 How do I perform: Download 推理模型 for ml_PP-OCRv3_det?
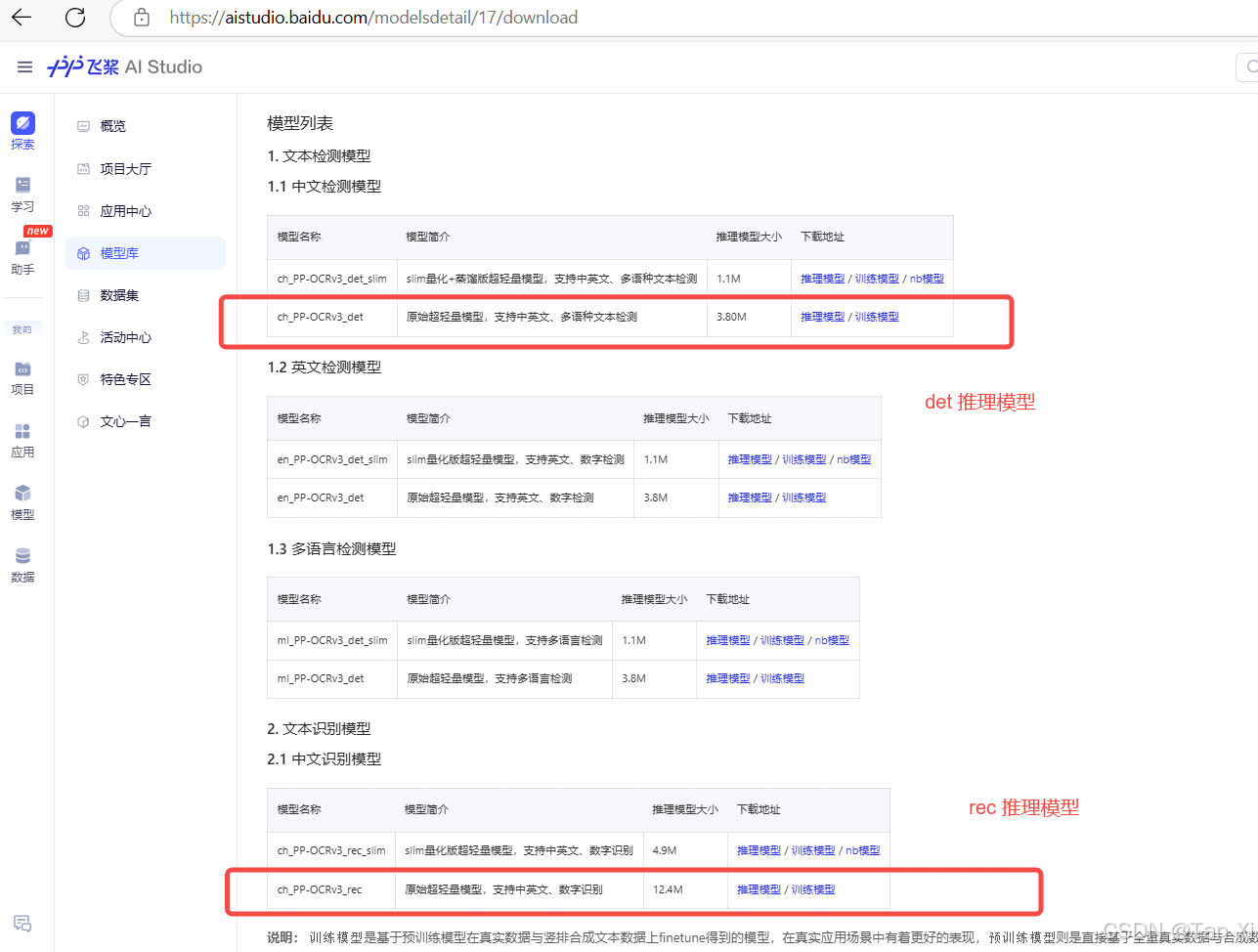[728, 678]
